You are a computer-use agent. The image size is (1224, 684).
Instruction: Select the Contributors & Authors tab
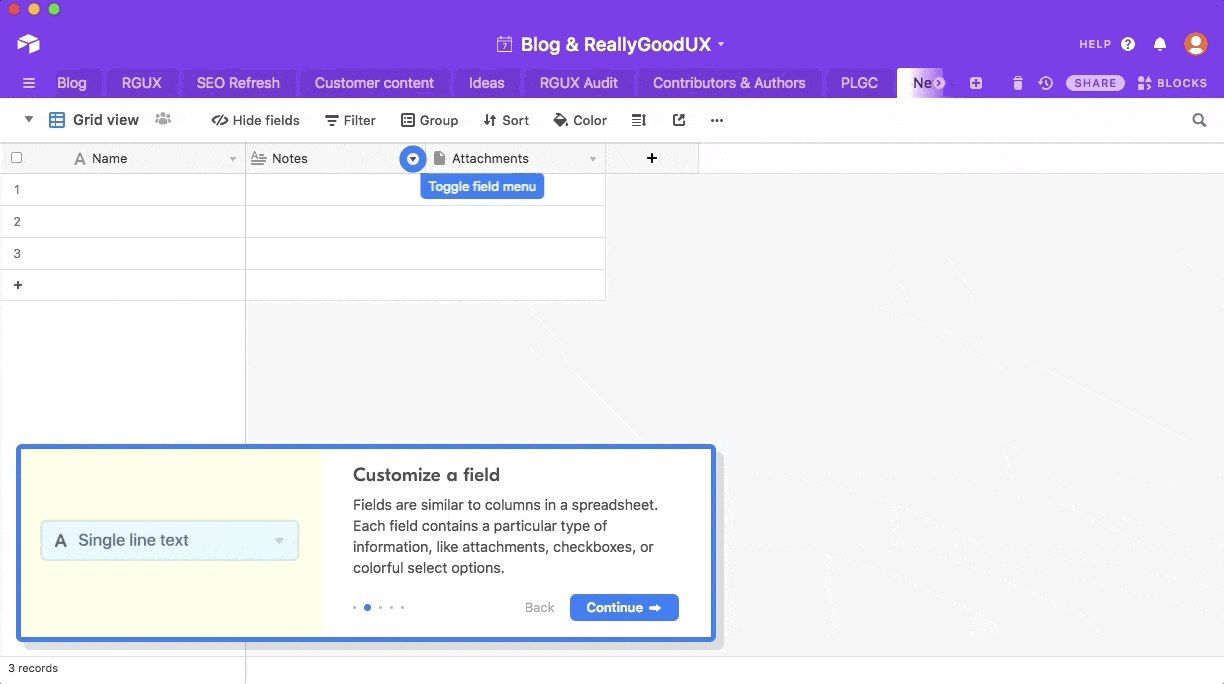(729, 83)
